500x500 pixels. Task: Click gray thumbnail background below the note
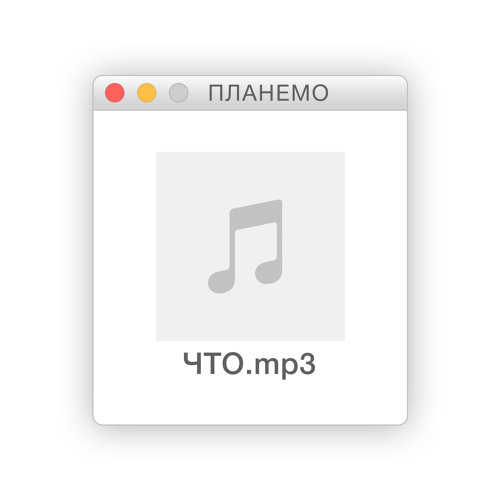click(250, 318)
